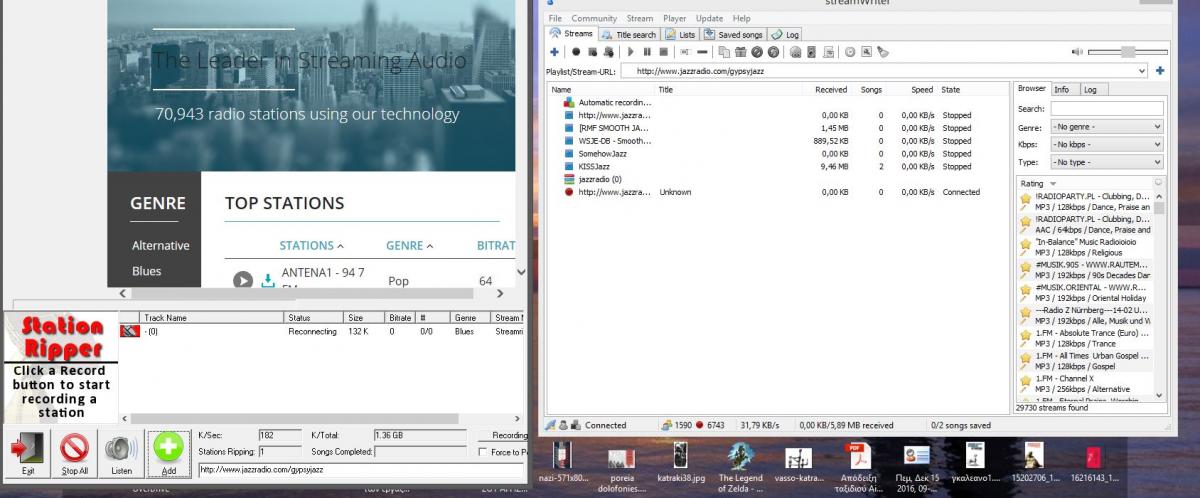Switch to the Lists tab
Screen dimensions: 1200x498
tap(680, 34)
